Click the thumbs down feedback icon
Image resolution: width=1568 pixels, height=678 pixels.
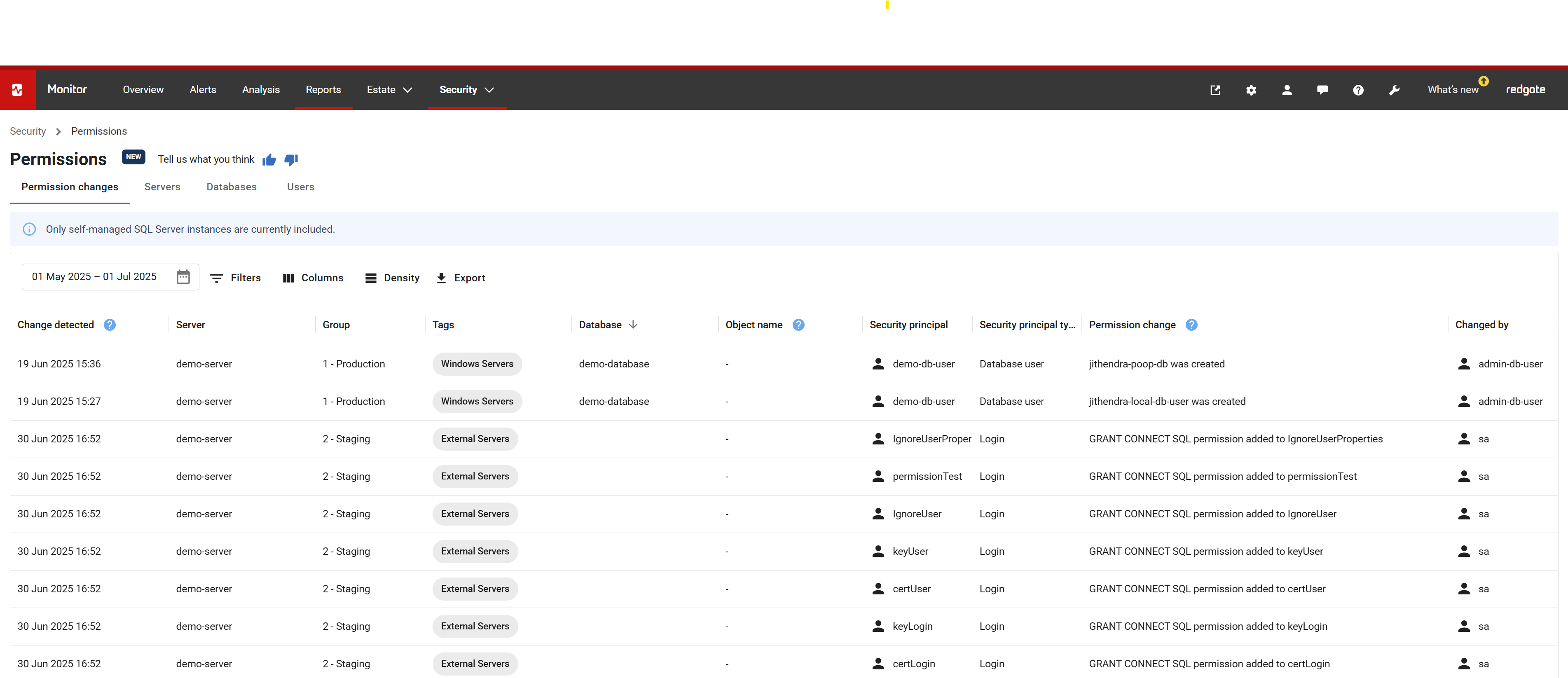291,159
